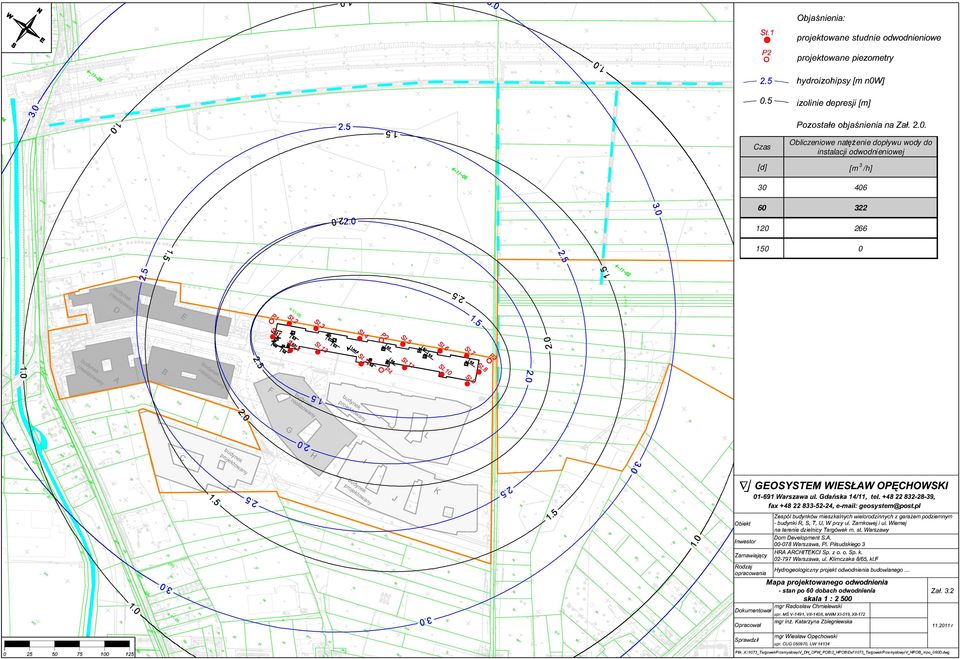
Task: Click the 'Rodzaj opracowania' row label
Action: pos(750,570)
